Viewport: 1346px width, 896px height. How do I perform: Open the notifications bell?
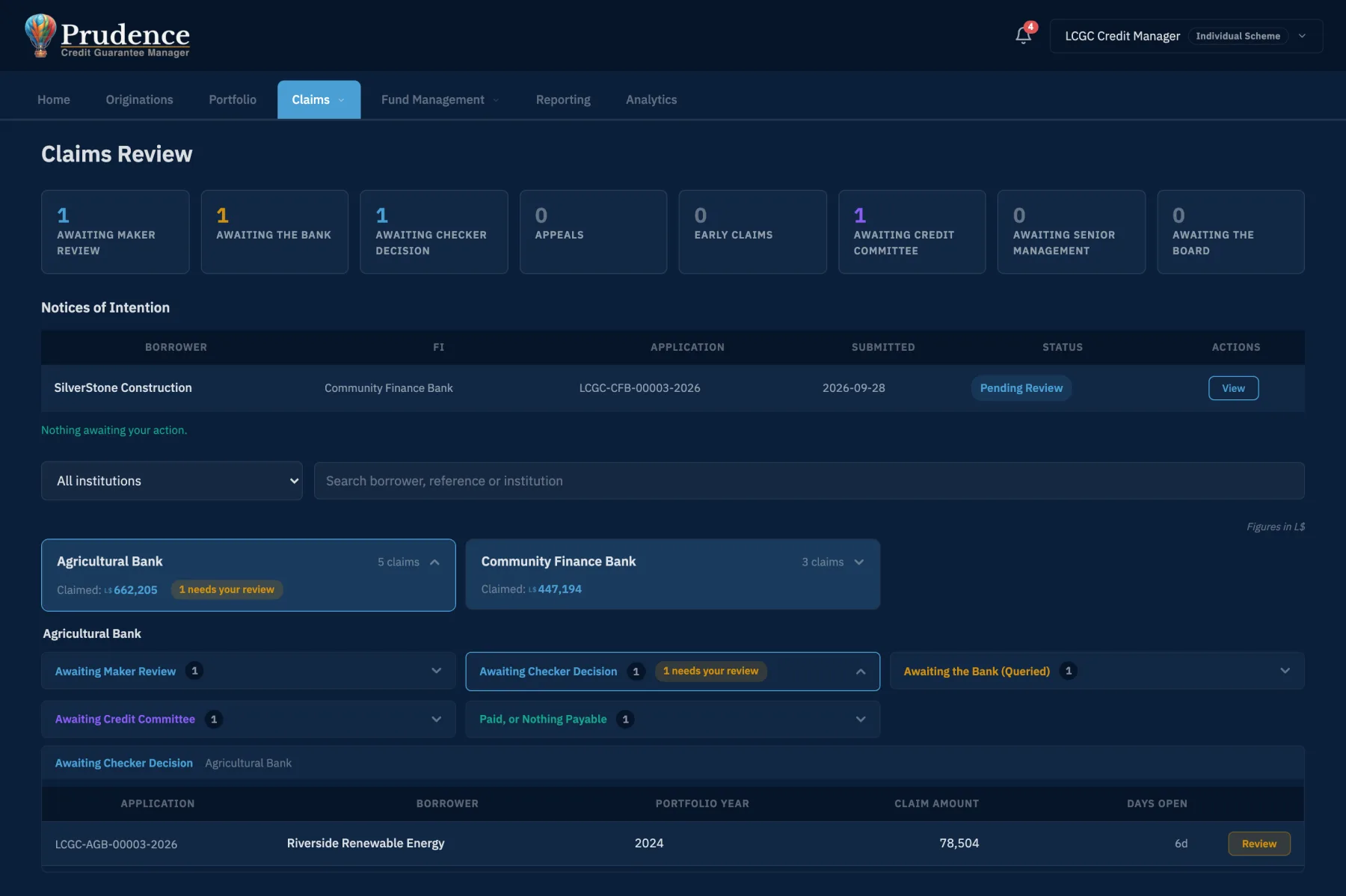(x=1023, y=35)
